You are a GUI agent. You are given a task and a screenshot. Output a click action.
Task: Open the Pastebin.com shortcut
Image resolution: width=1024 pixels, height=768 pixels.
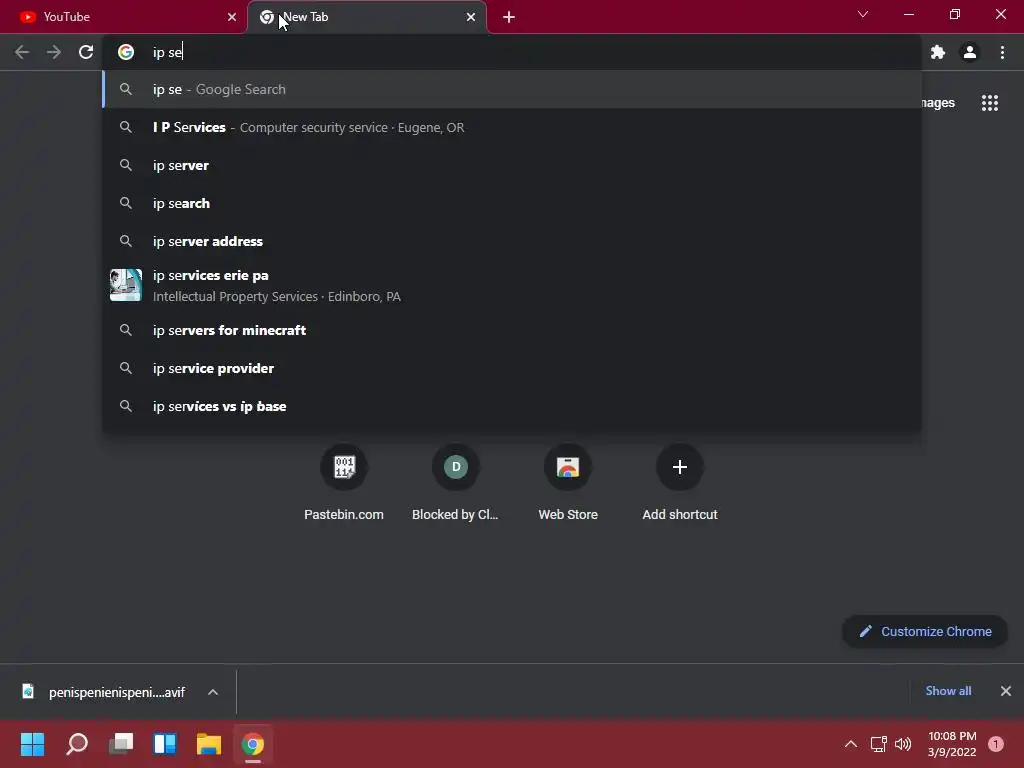click(x=344, y=483)
